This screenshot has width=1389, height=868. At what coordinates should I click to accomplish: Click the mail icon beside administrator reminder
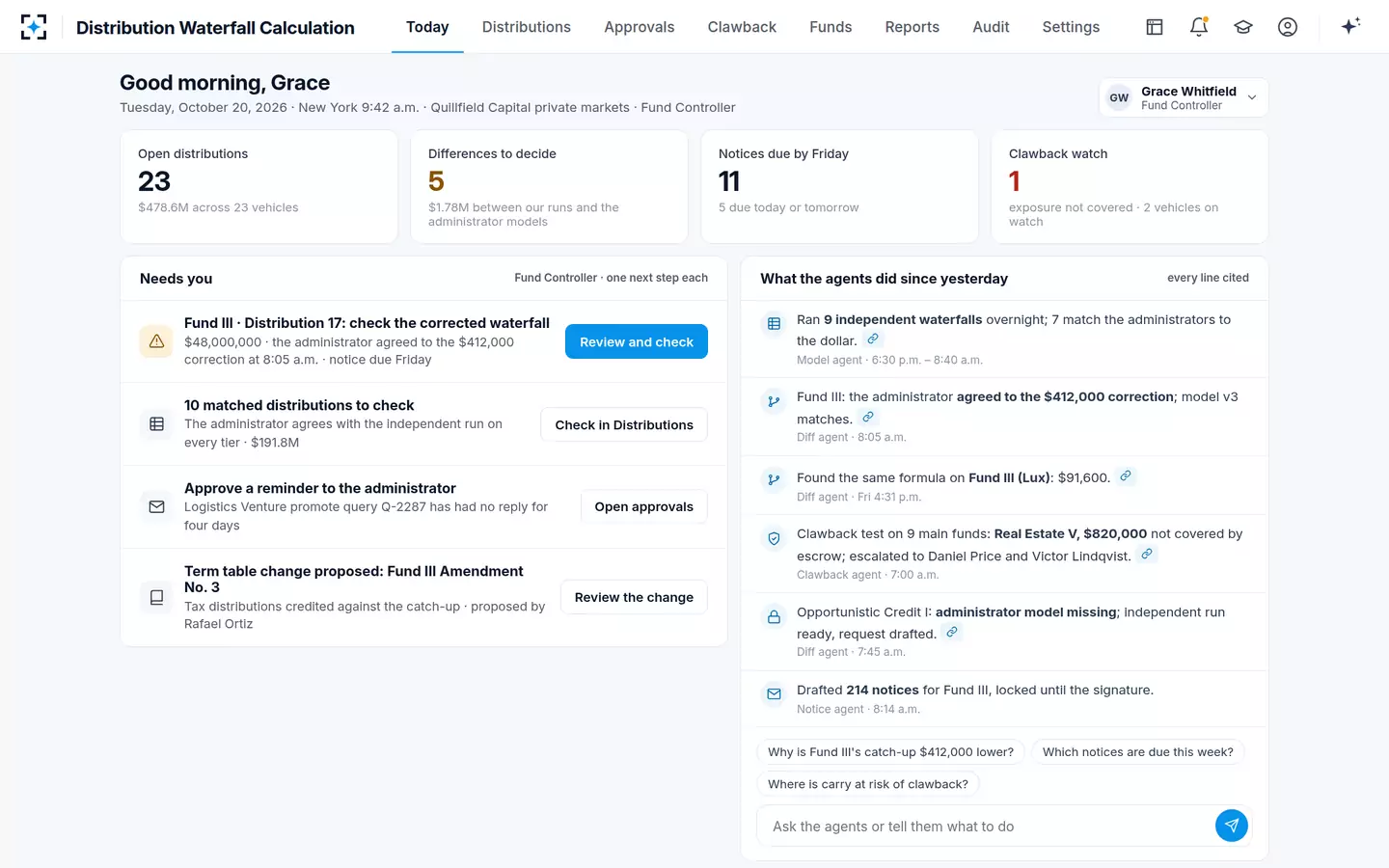[x=156, y=506]
